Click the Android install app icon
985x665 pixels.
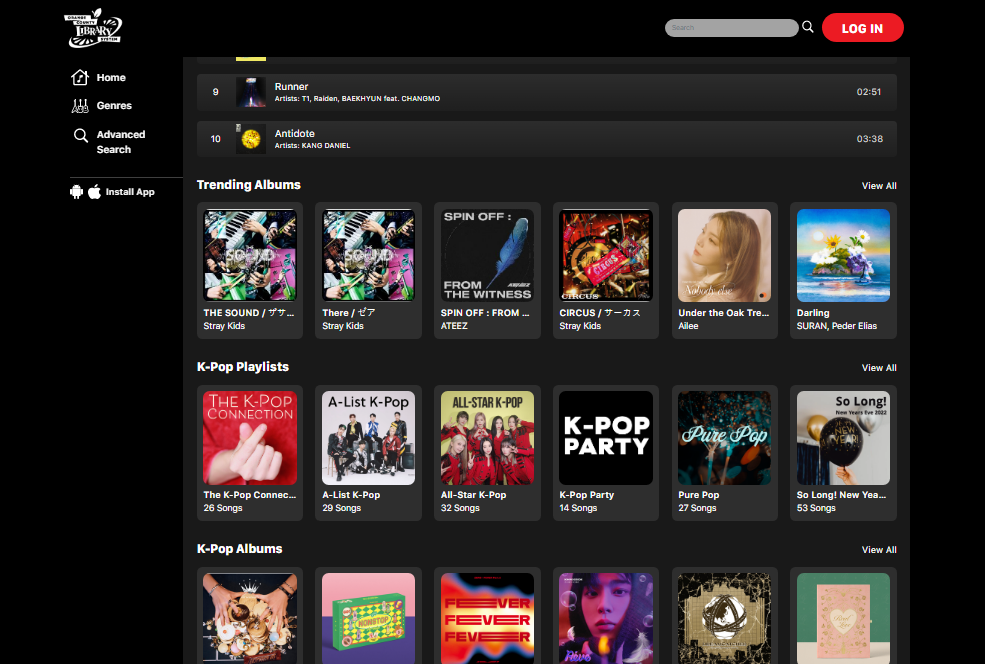click(x=77, y=192)
